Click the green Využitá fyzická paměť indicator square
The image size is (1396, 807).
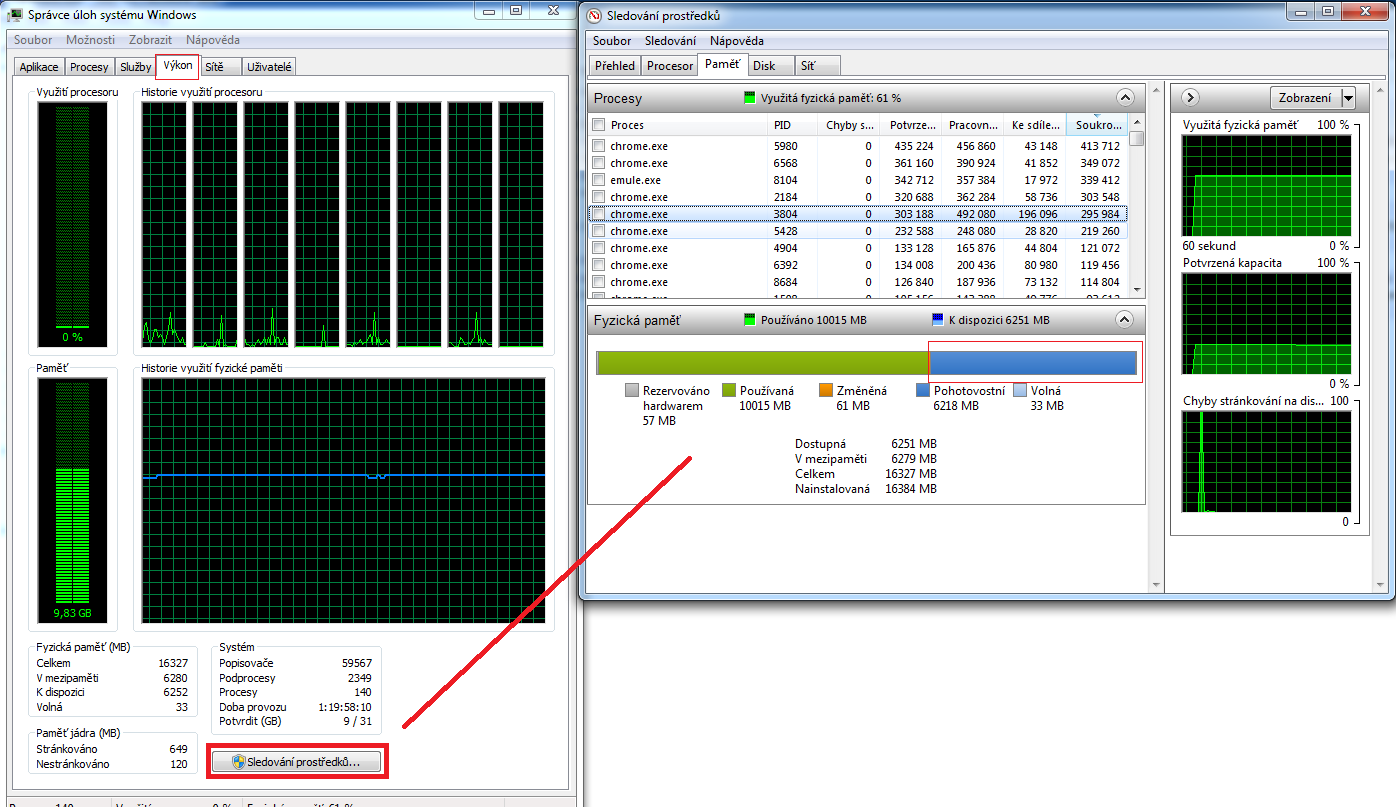tap(750, 98)
